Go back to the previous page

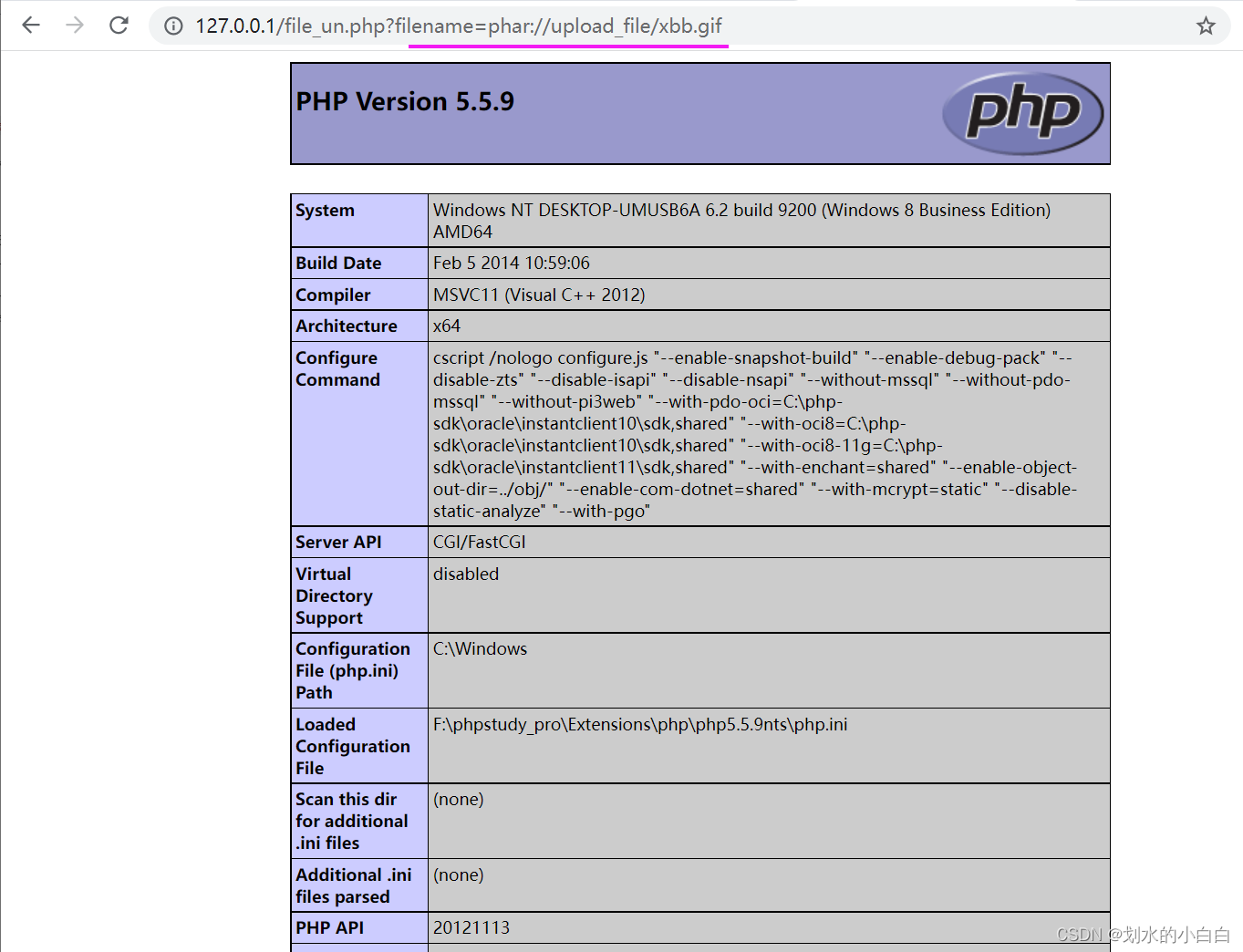point(31,26)
